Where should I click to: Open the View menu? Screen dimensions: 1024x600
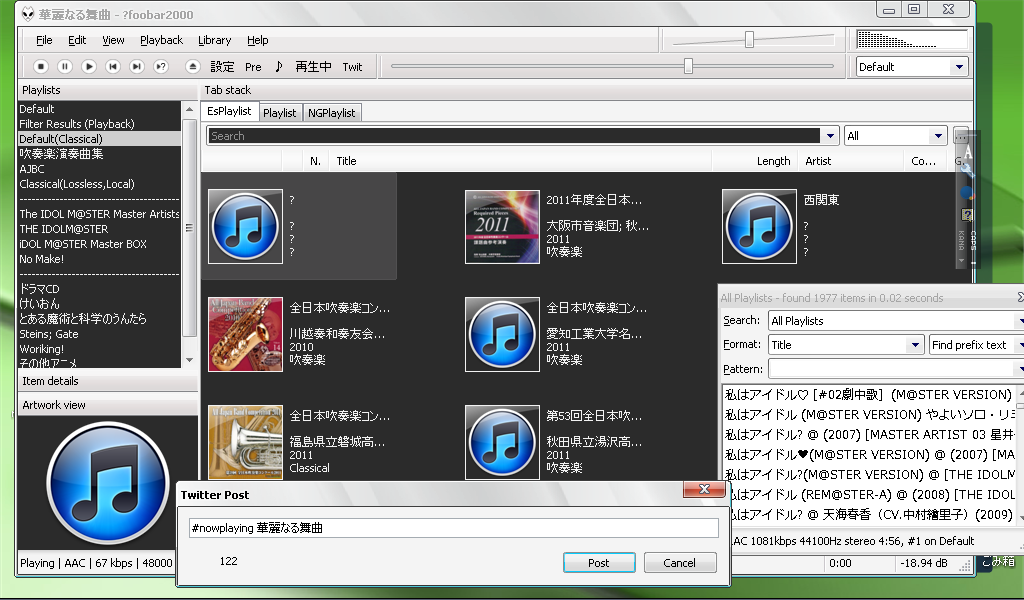point(113,40)
